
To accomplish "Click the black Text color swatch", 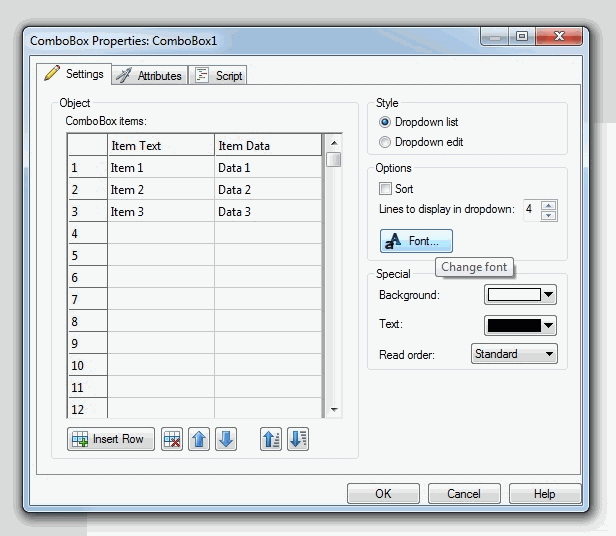I will point(513,325).
